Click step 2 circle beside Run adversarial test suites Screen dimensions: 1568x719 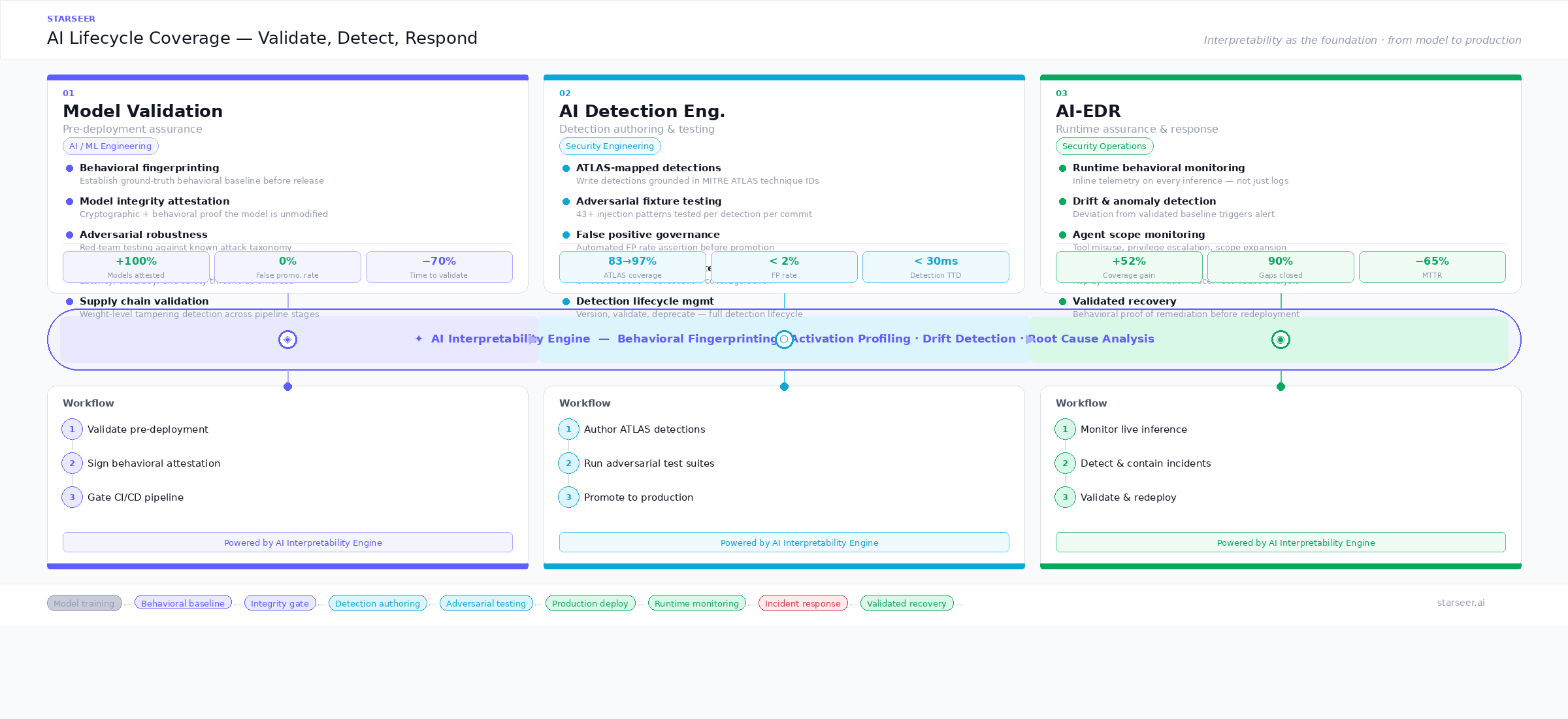pos(568,463)
